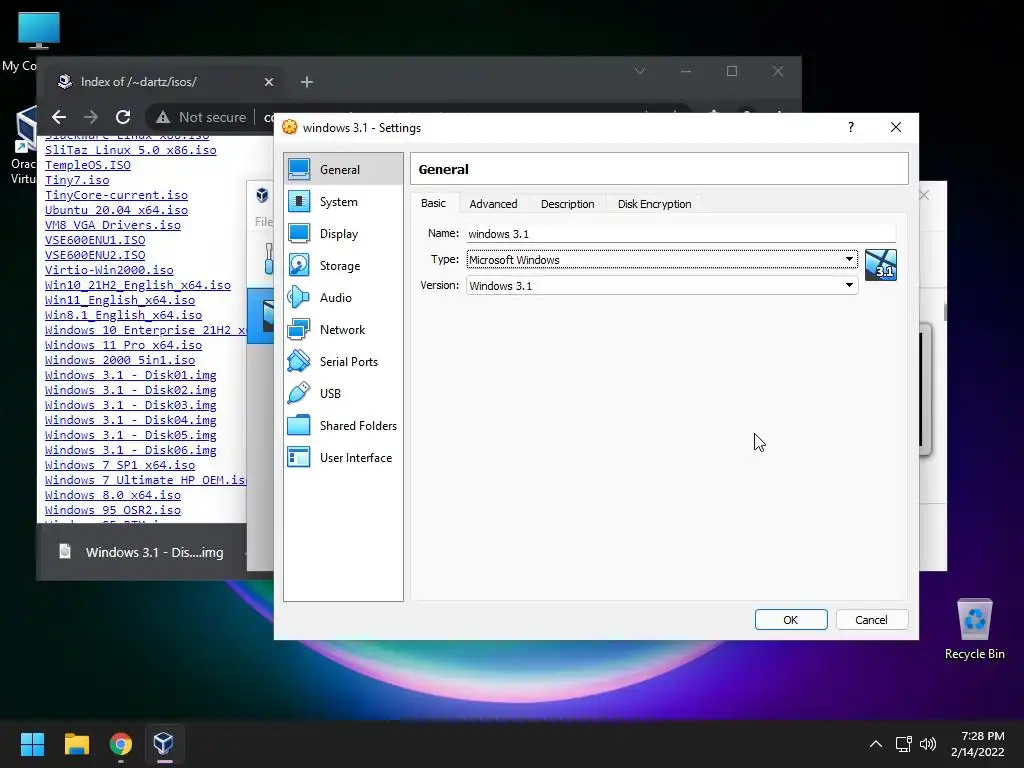Switch to the Description tab
Screen dimensions: 1024x768
coord(568,204)
